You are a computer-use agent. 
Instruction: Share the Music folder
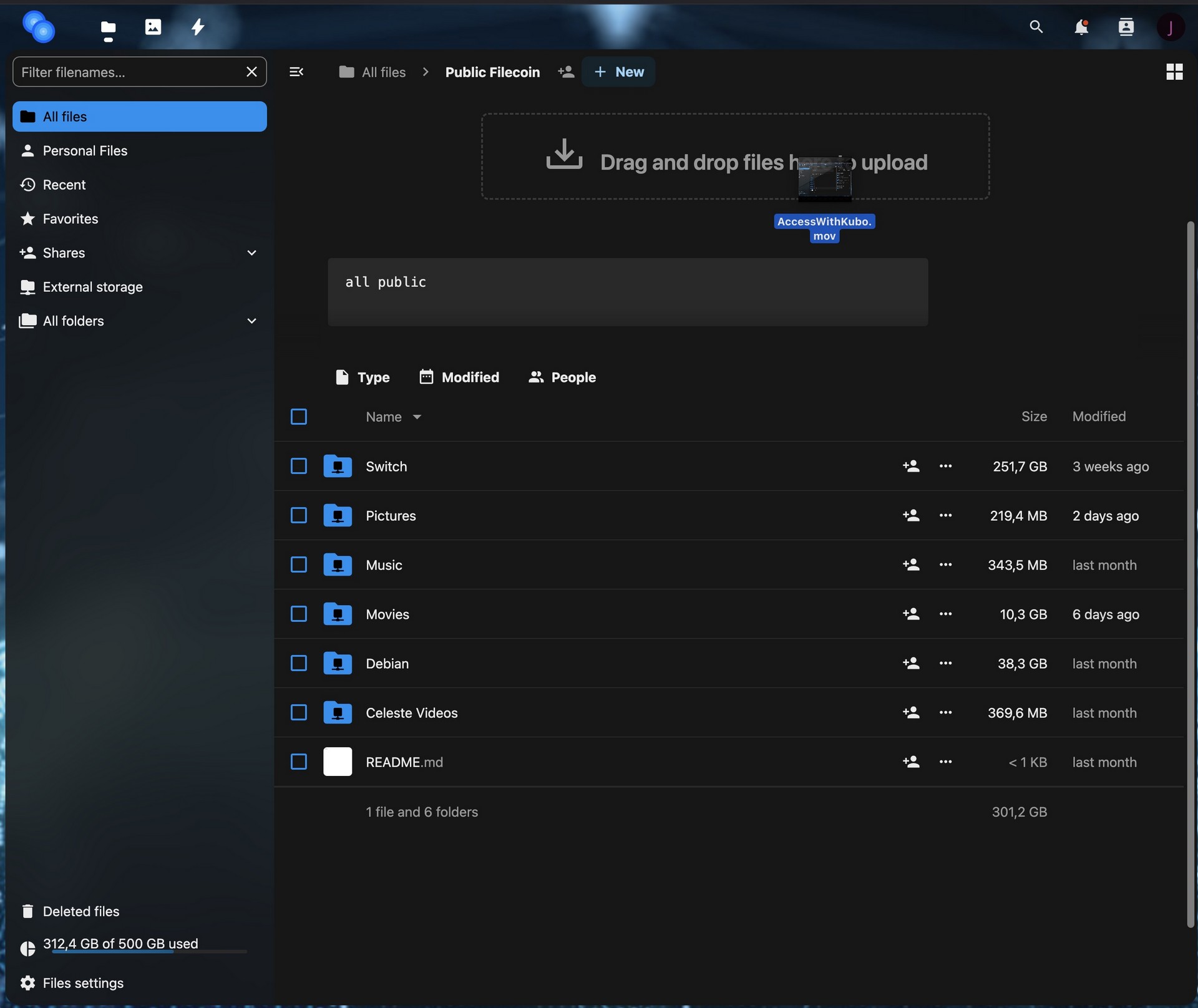(911, 565)
